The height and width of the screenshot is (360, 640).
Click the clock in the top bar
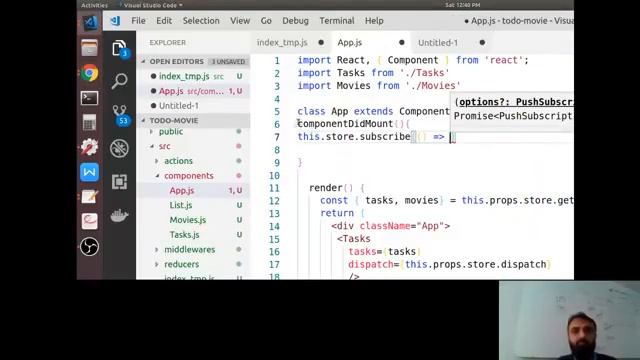pos(462,5)
